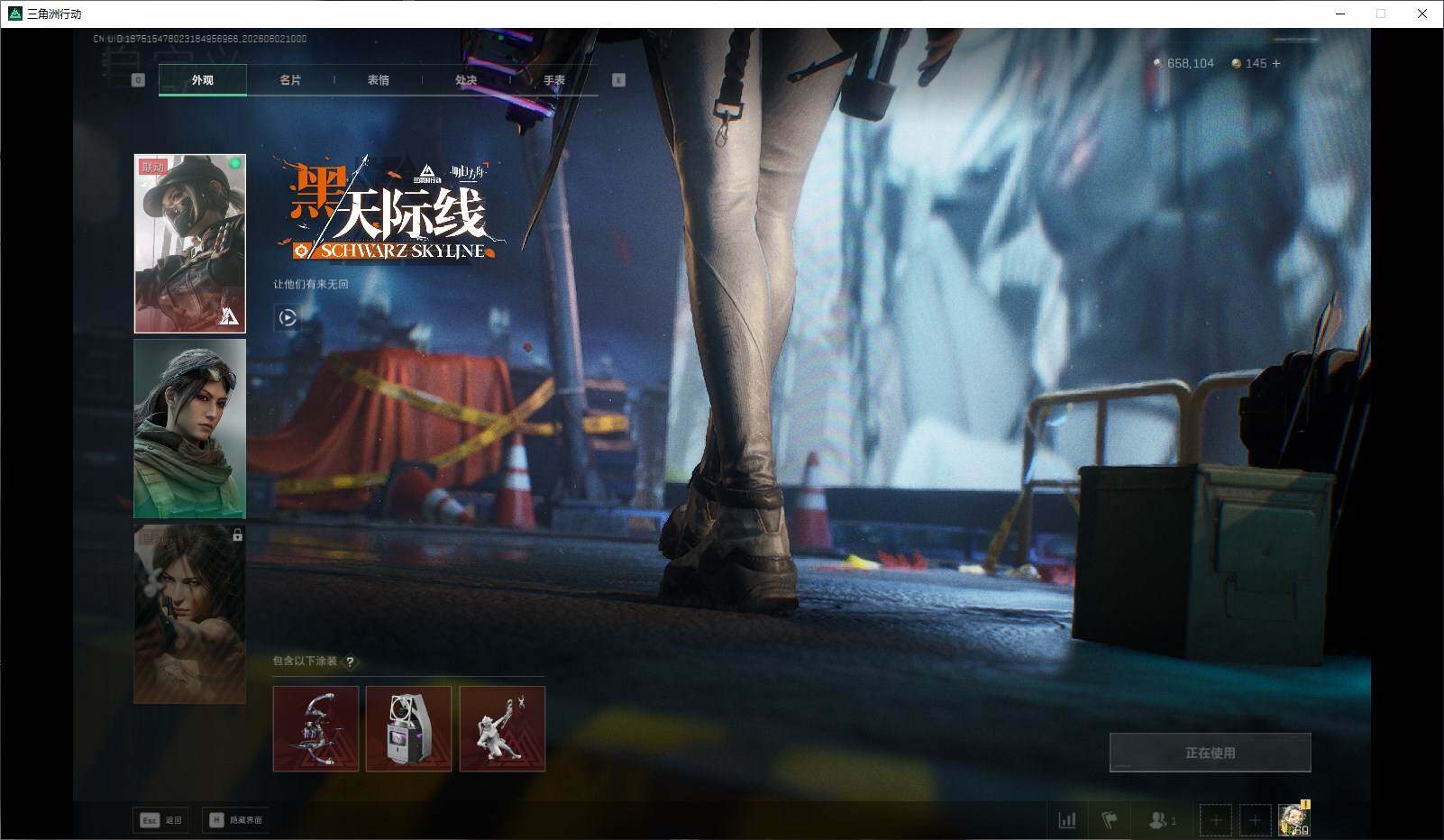Image resolution: width=1444 pixels, height=840 pixels.
Task: Click the second empty teammate plus slot
Action: 1255,820
